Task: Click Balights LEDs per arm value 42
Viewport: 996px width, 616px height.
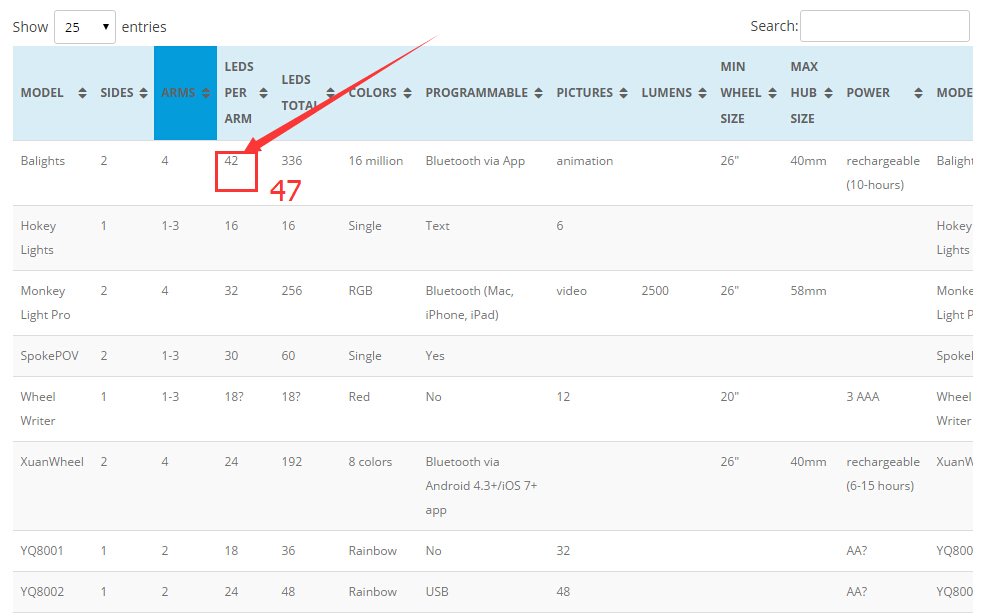Action: click(x=231, y=161)
